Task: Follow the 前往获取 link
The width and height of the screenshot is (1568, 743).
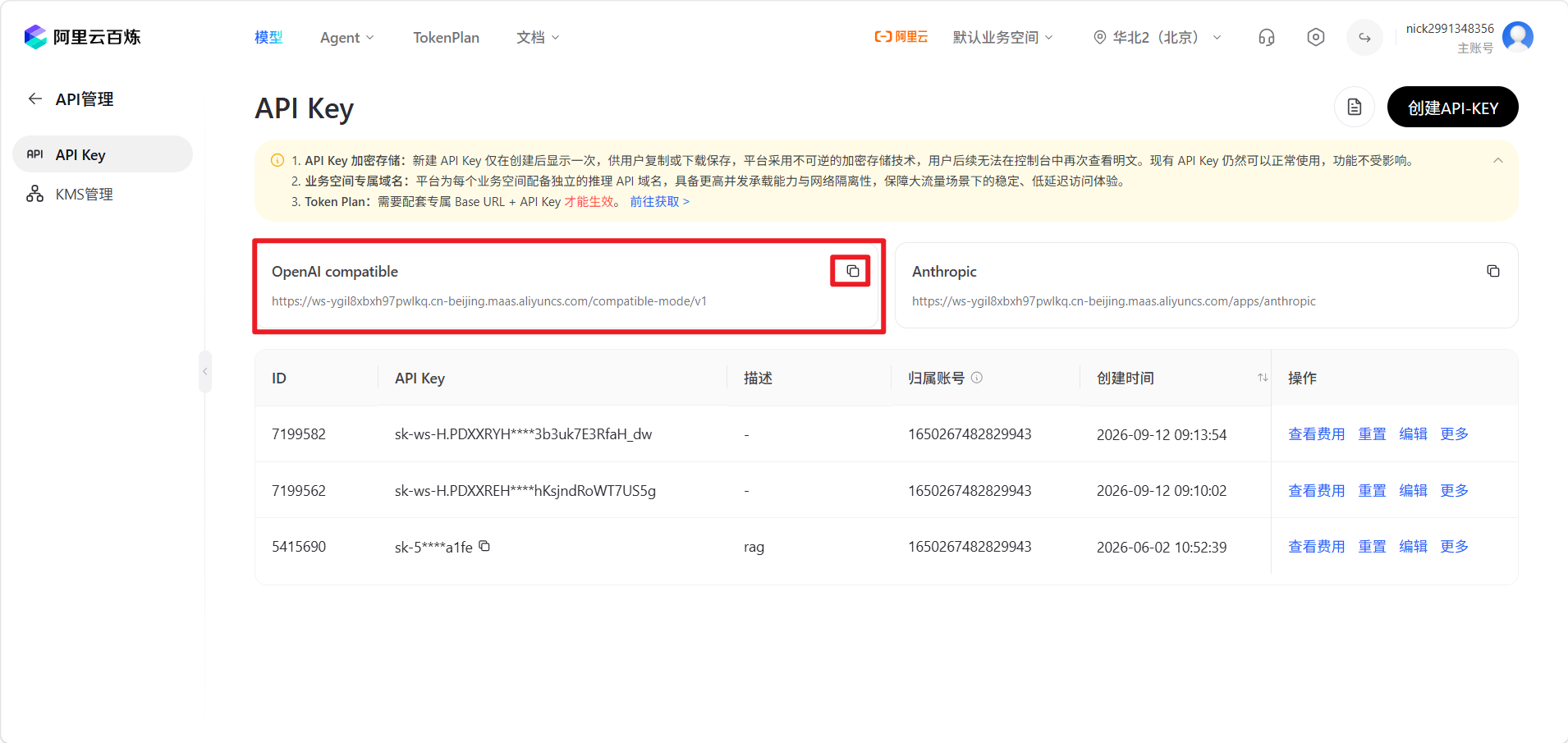Action: click(x=659, y=202)
